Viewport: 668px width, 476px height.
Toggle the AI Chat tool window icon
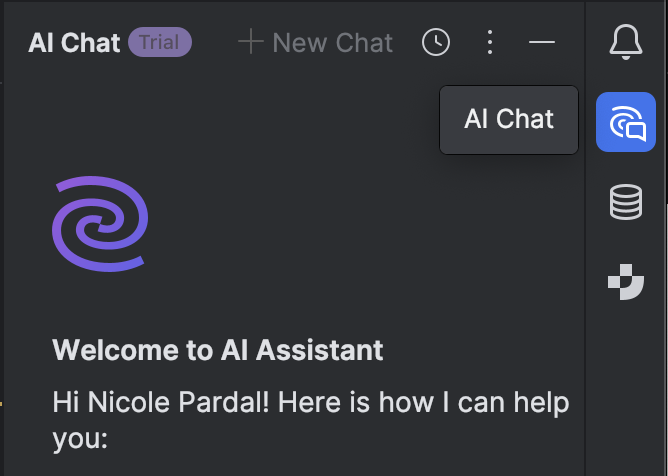(626, 123)
